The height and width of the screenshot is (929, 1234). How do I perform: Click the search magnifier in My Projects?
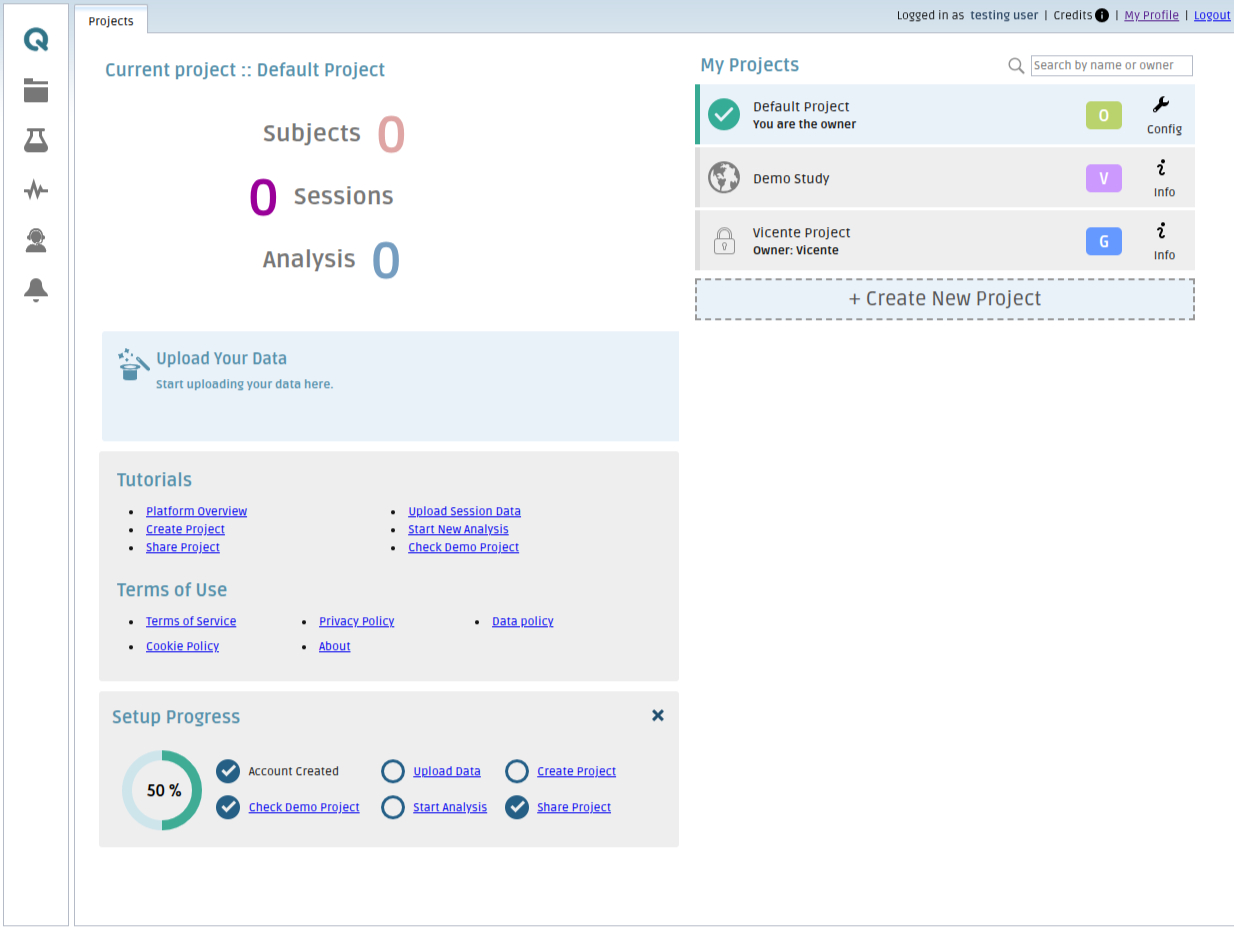click(1016, 65)
